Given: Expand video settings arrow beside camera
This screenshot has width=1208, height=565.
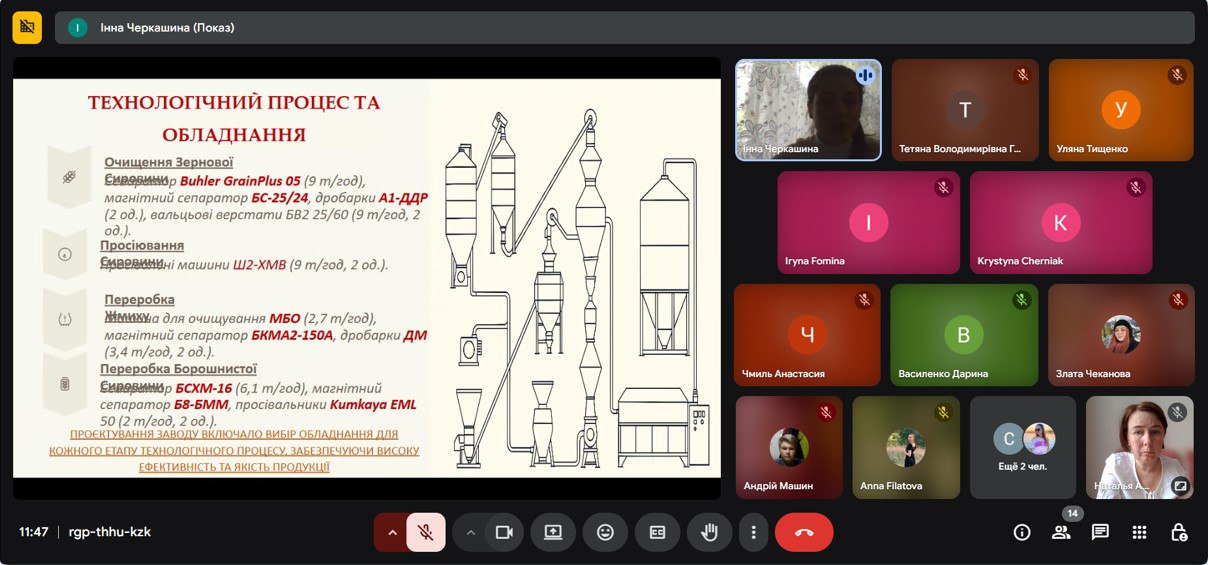Looking at the screenshot, I should tap(470, 532).
